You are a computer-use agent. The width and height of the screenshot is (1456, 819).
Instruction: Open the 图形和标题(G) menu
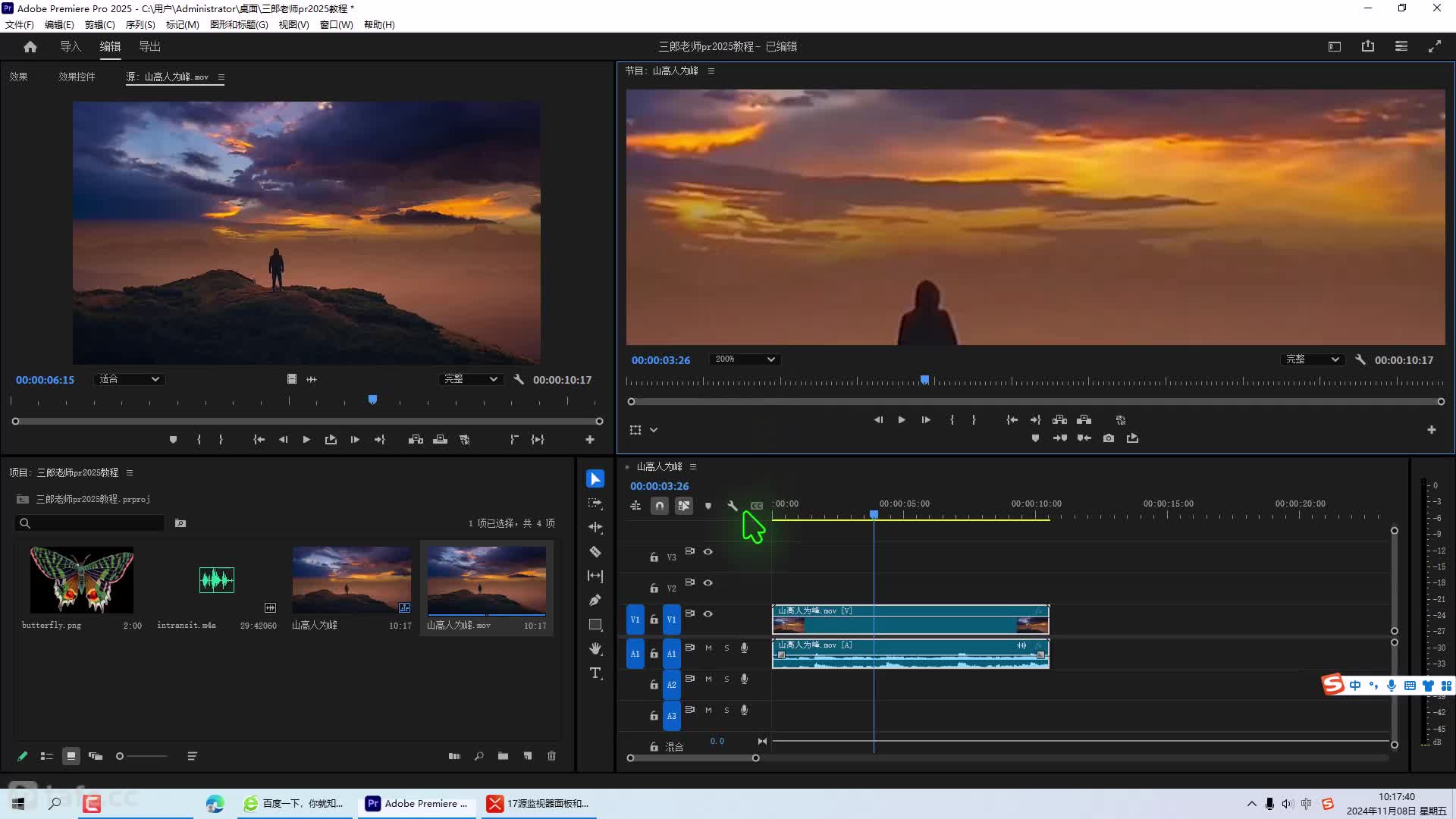[x=239, y=25]
